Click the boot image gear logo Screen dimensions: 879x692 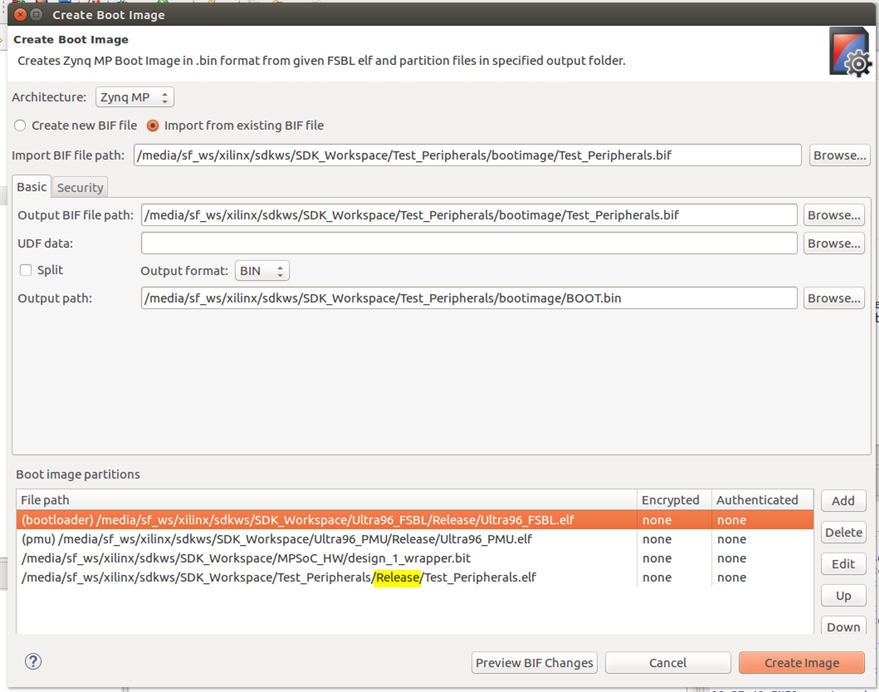850,53
